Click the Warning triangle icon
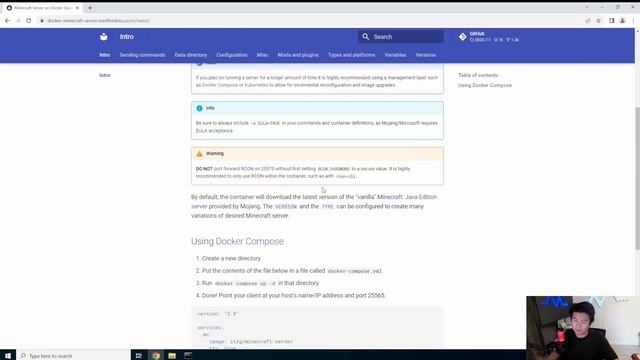The image size is (640, 360). 199,154
